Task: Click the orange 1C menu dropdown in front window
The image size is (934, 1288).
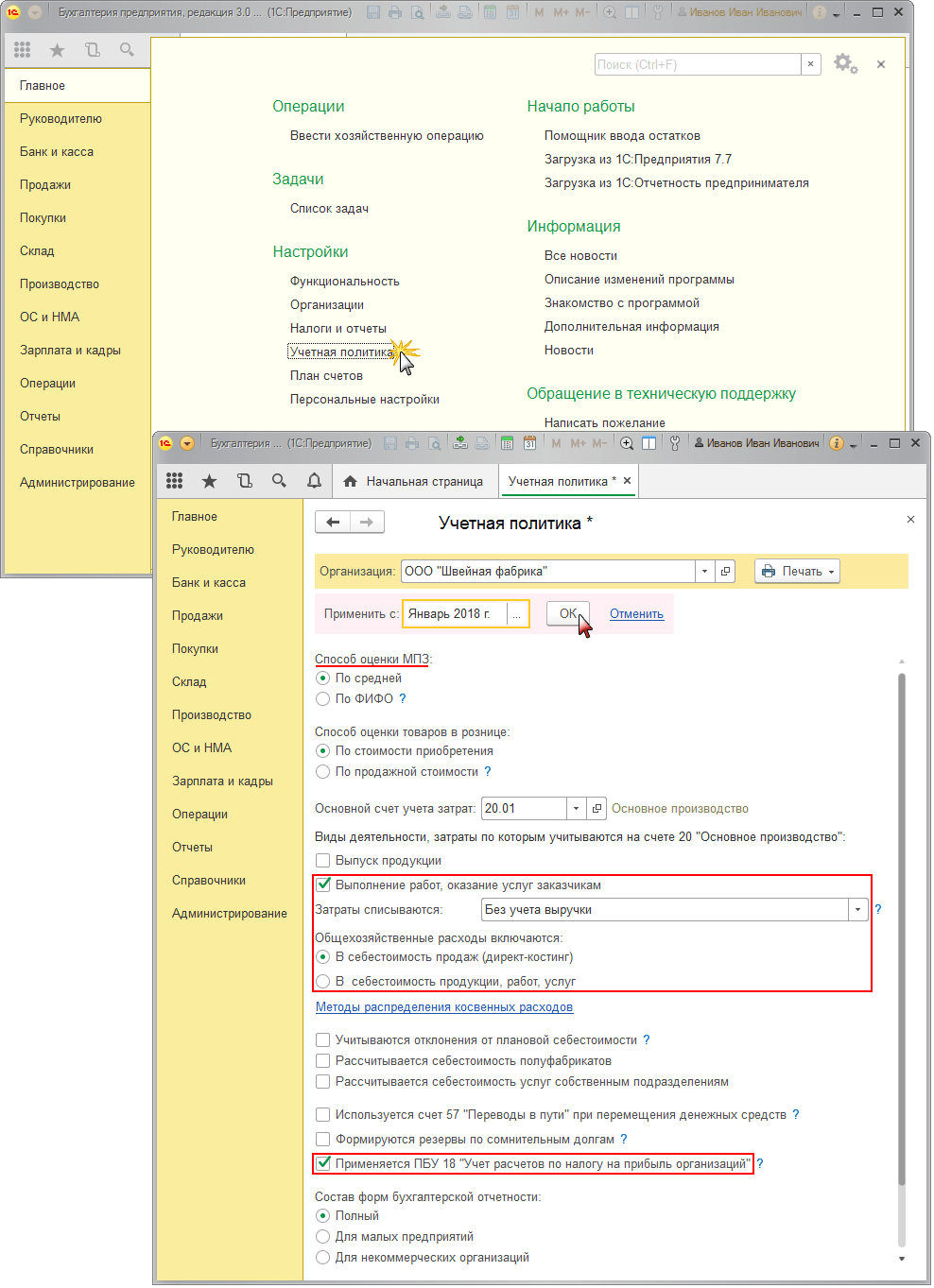Action: pos(187,443)
